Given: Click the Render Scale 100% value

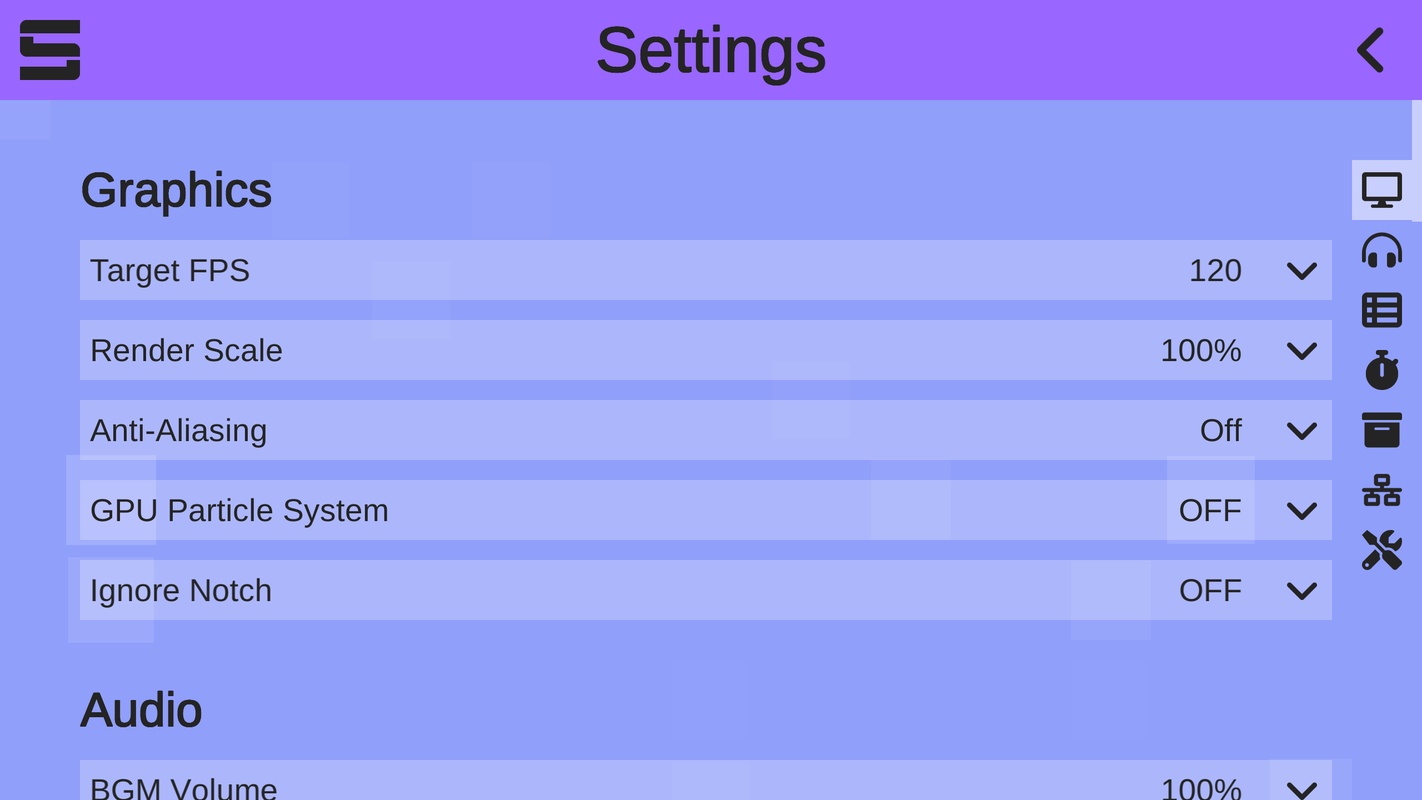Looking at the screenshot, I should pos(1201,350).
